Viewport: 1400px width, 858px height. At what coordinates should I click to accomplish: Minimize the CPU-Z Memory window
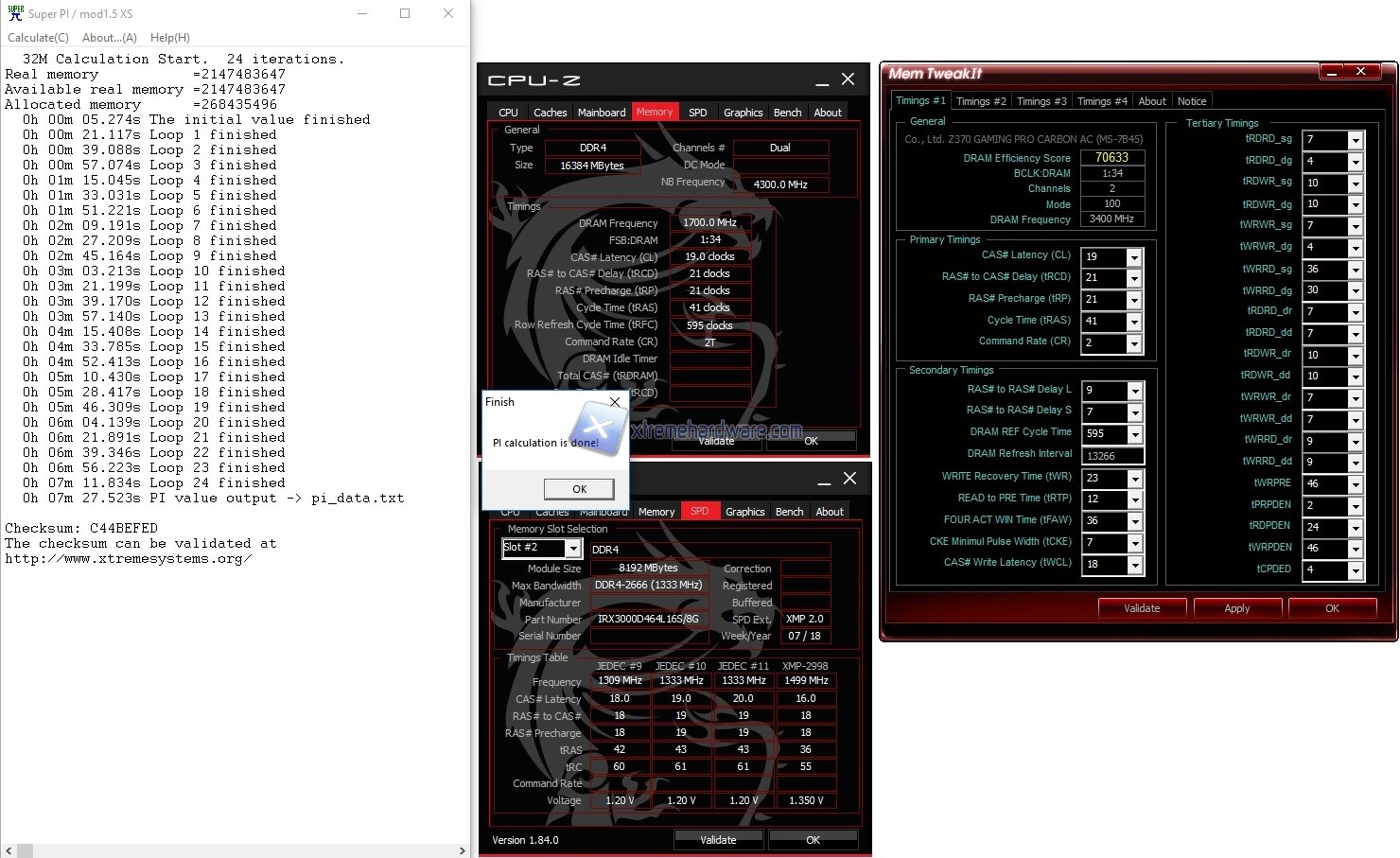tap(822, 80)
